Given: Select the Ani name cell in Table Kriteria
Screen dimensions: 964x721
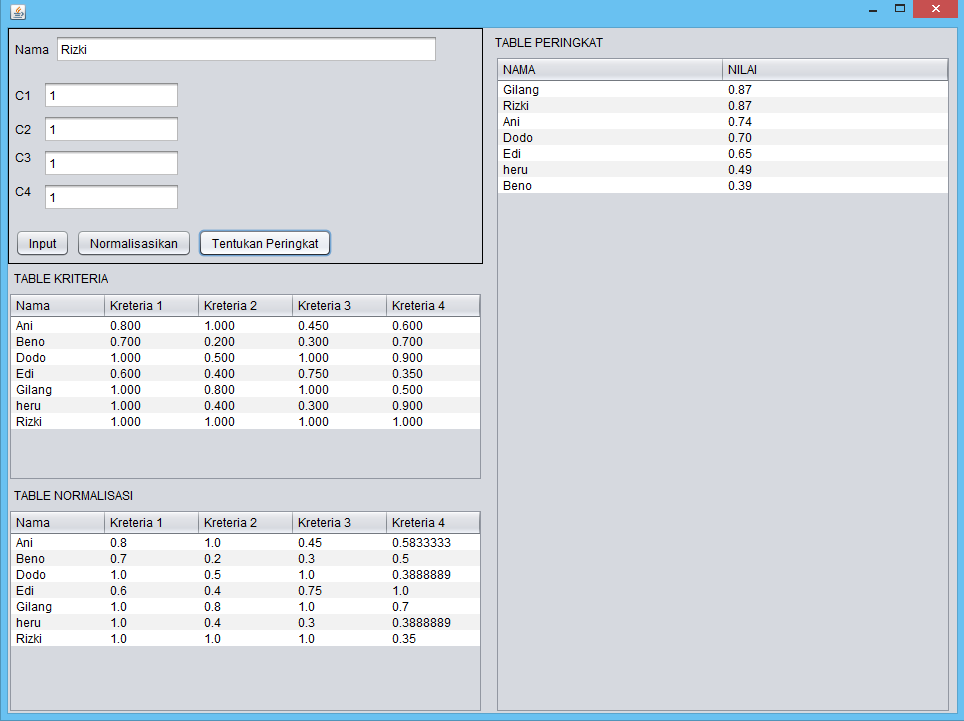Looking at the screenshot, I should [x=58, y=326].
